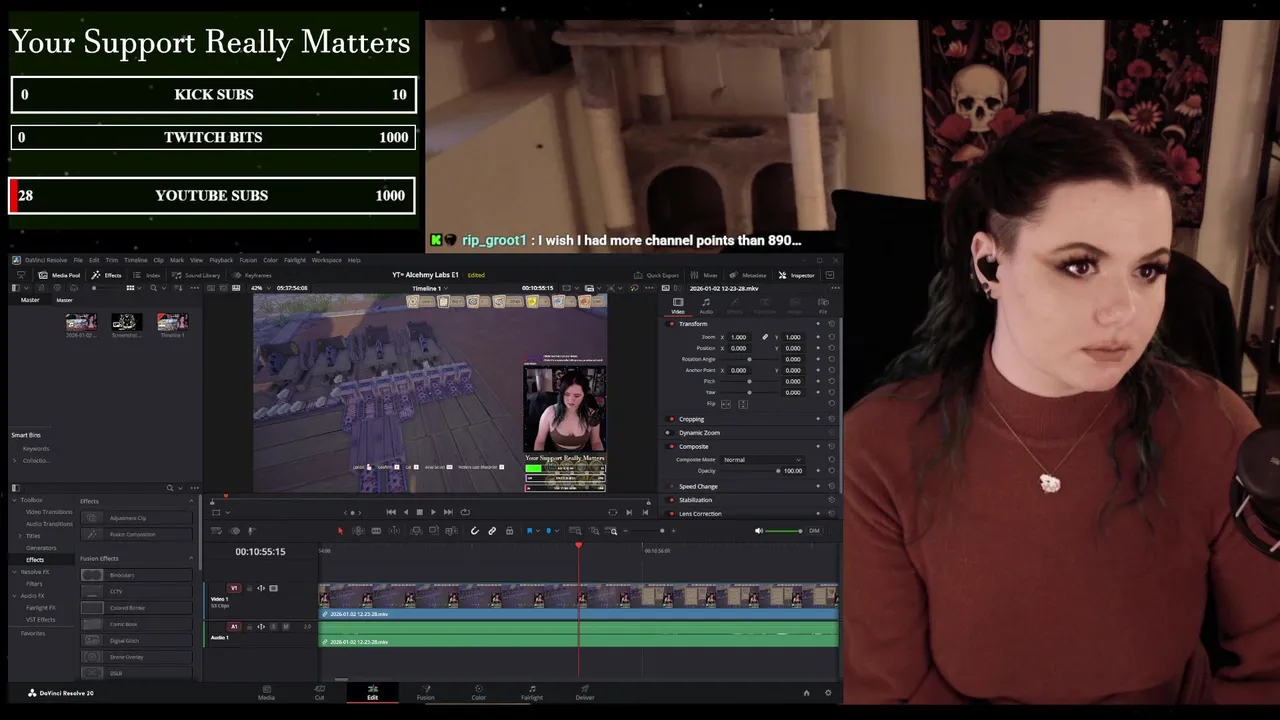Switch to the Deliver page

pos(585,692)
